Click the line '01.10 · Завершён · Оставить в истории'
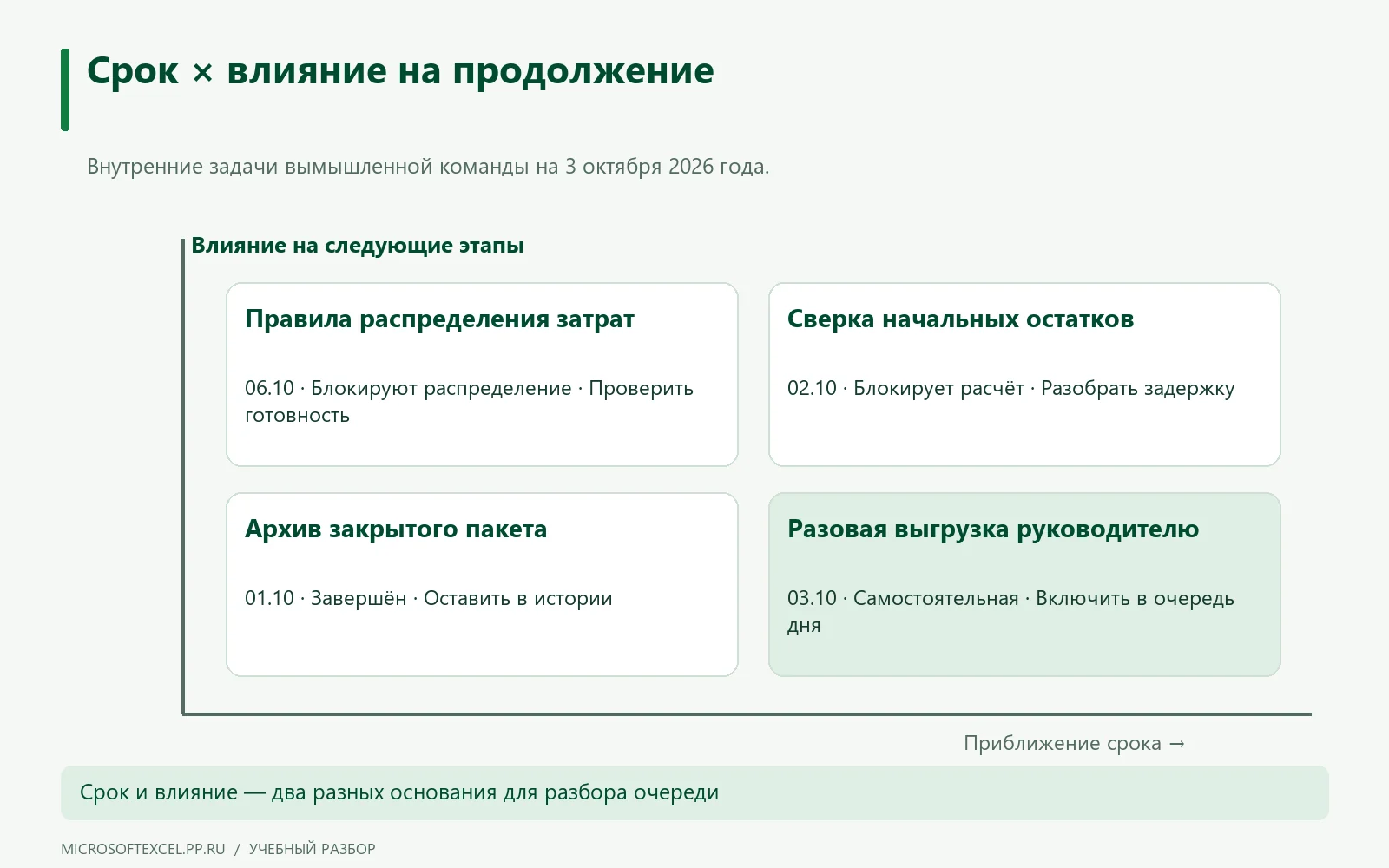 point(429,599)
